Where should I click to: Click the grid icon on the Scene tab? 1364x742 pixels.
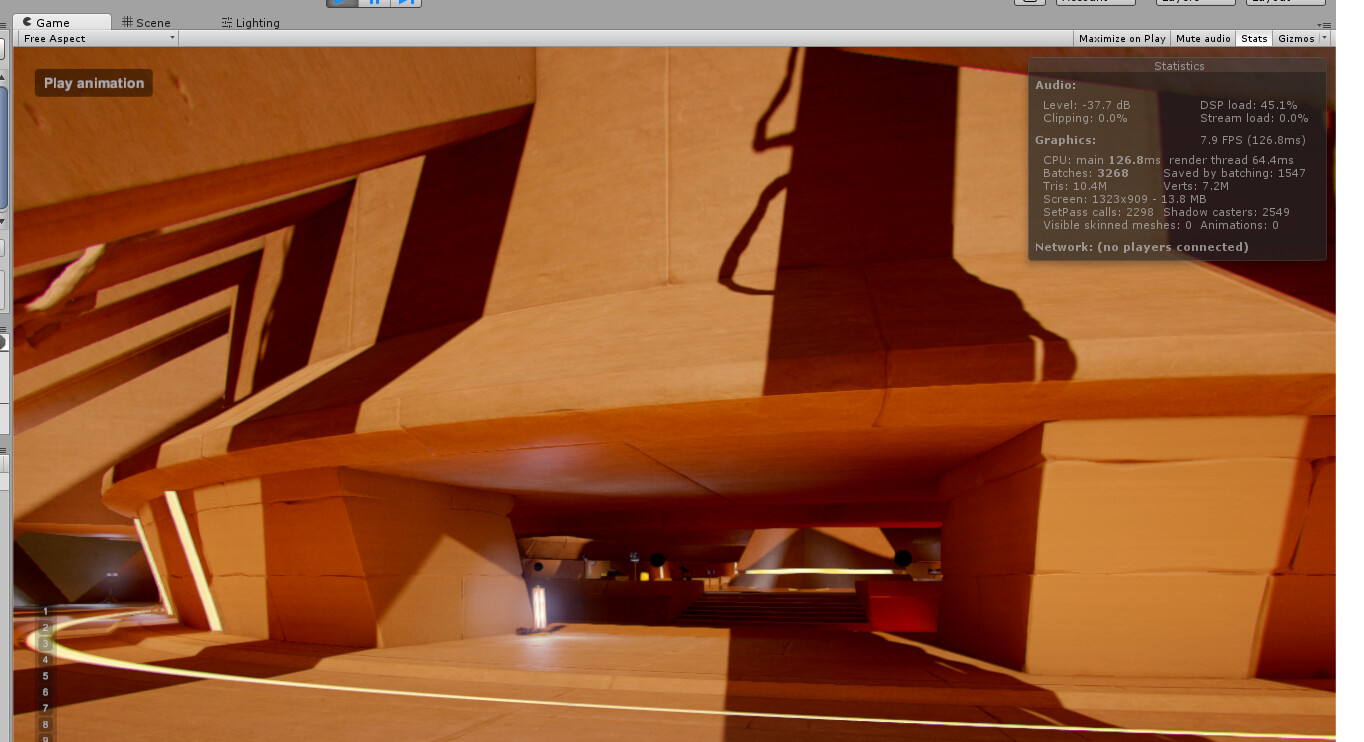[x=127, y=22]
